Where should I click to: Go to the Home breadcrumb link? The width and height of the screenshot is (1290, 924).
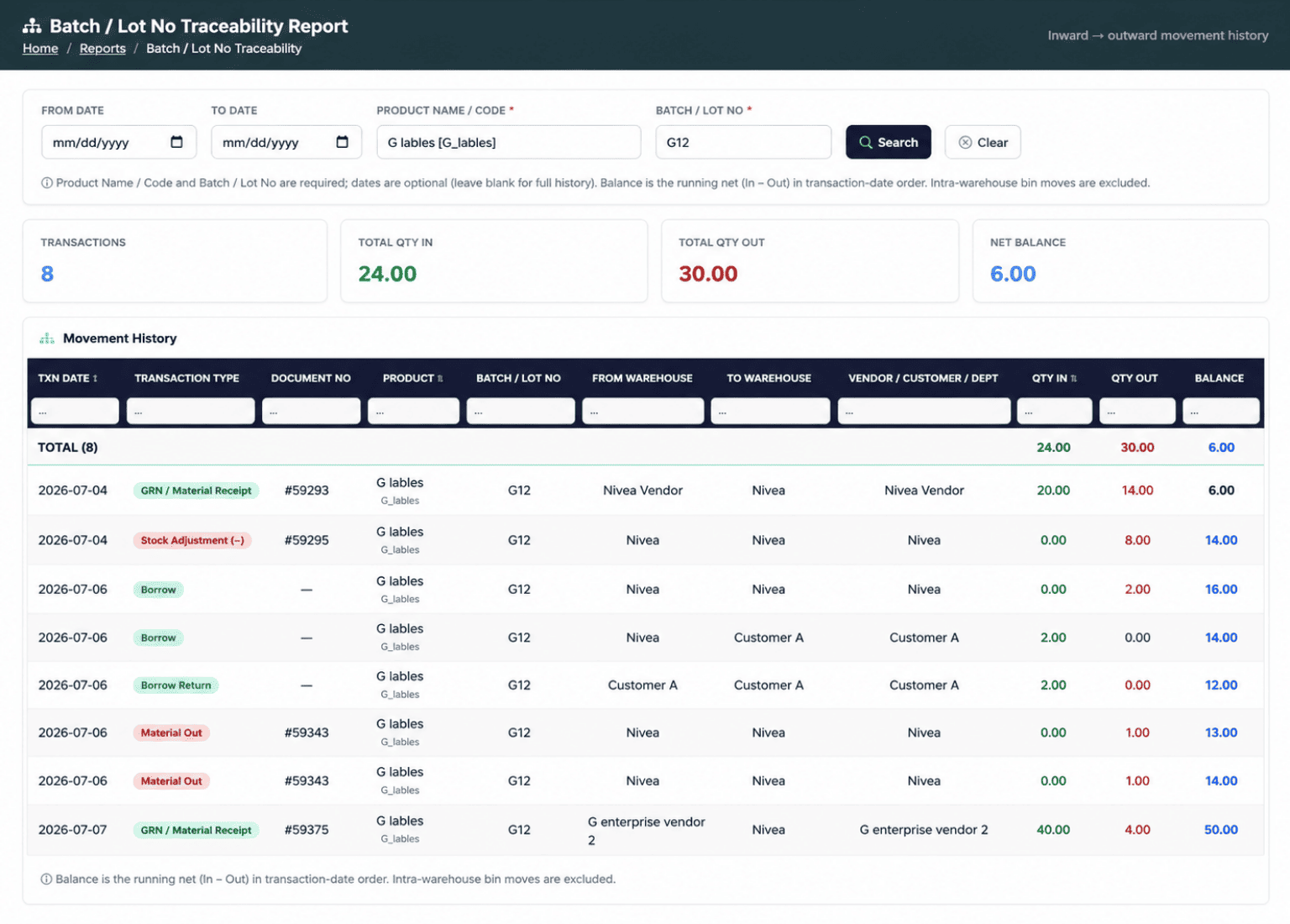40,49
